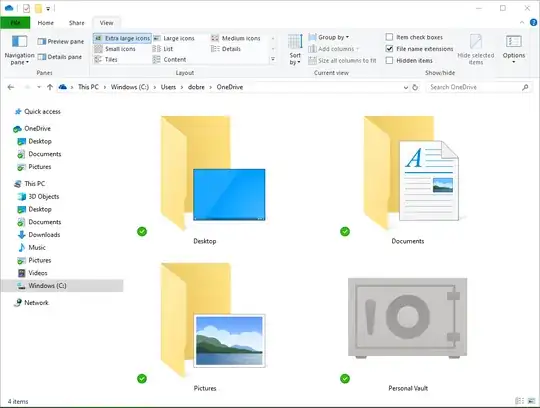Select 3D Objects in the sidebar
Viewport: 540px width, 408px height.
point(39,197)
